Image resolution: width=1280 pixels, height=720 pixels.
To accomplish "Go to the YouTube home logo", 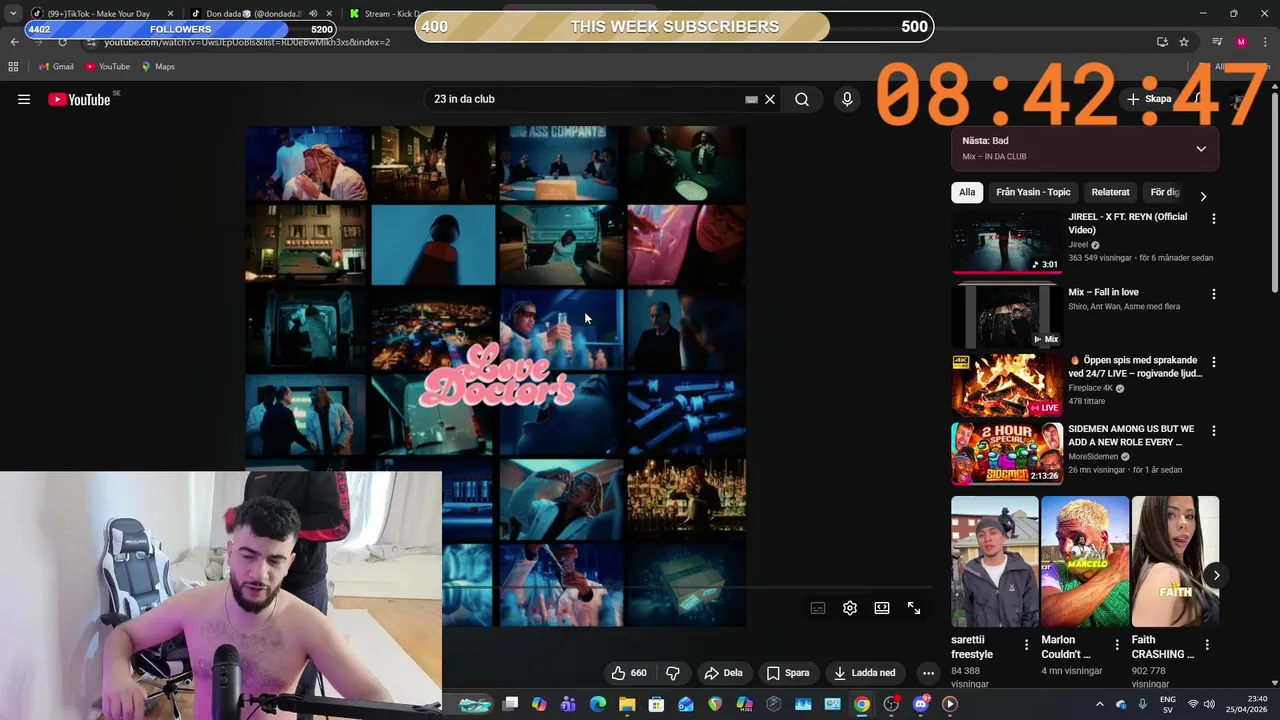I will pyautogui.click(x=79, y=99).
